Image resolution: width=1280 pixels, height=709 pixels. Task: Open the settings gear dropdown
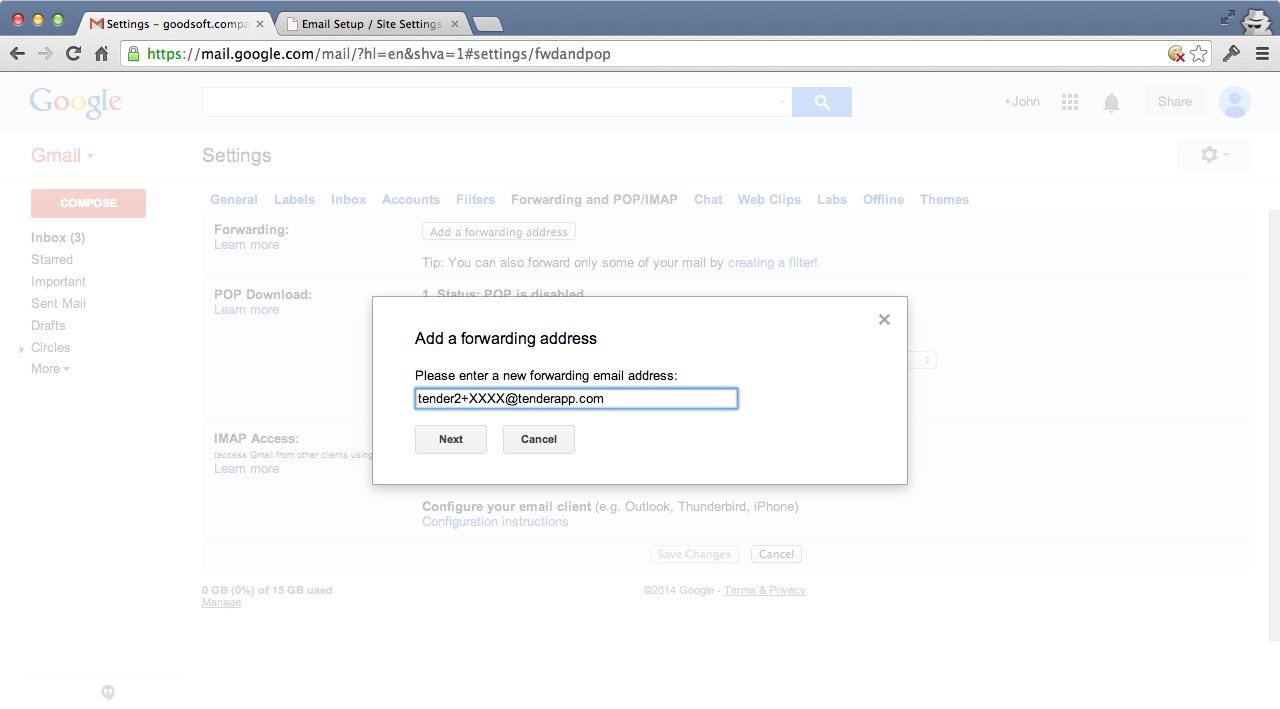pyautogui.click(x=1214, y=155)
